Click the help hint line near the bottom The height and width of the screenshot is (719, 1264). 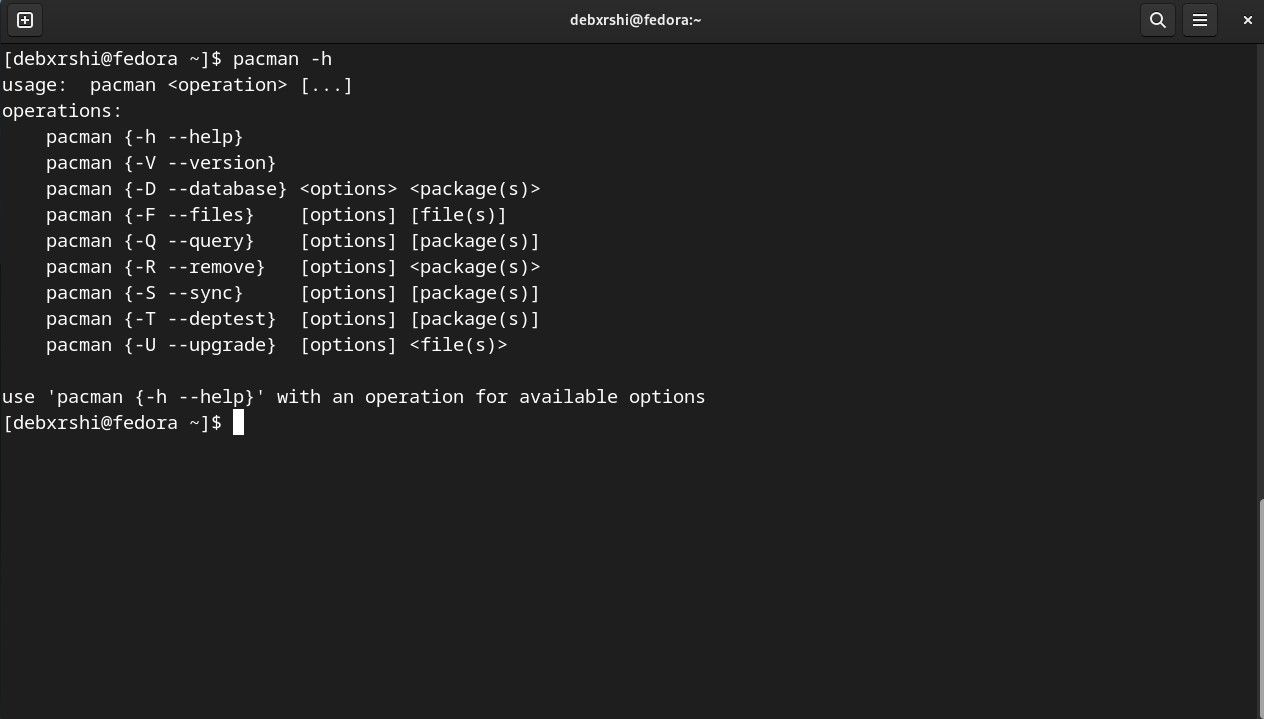[x=352, y=396]
